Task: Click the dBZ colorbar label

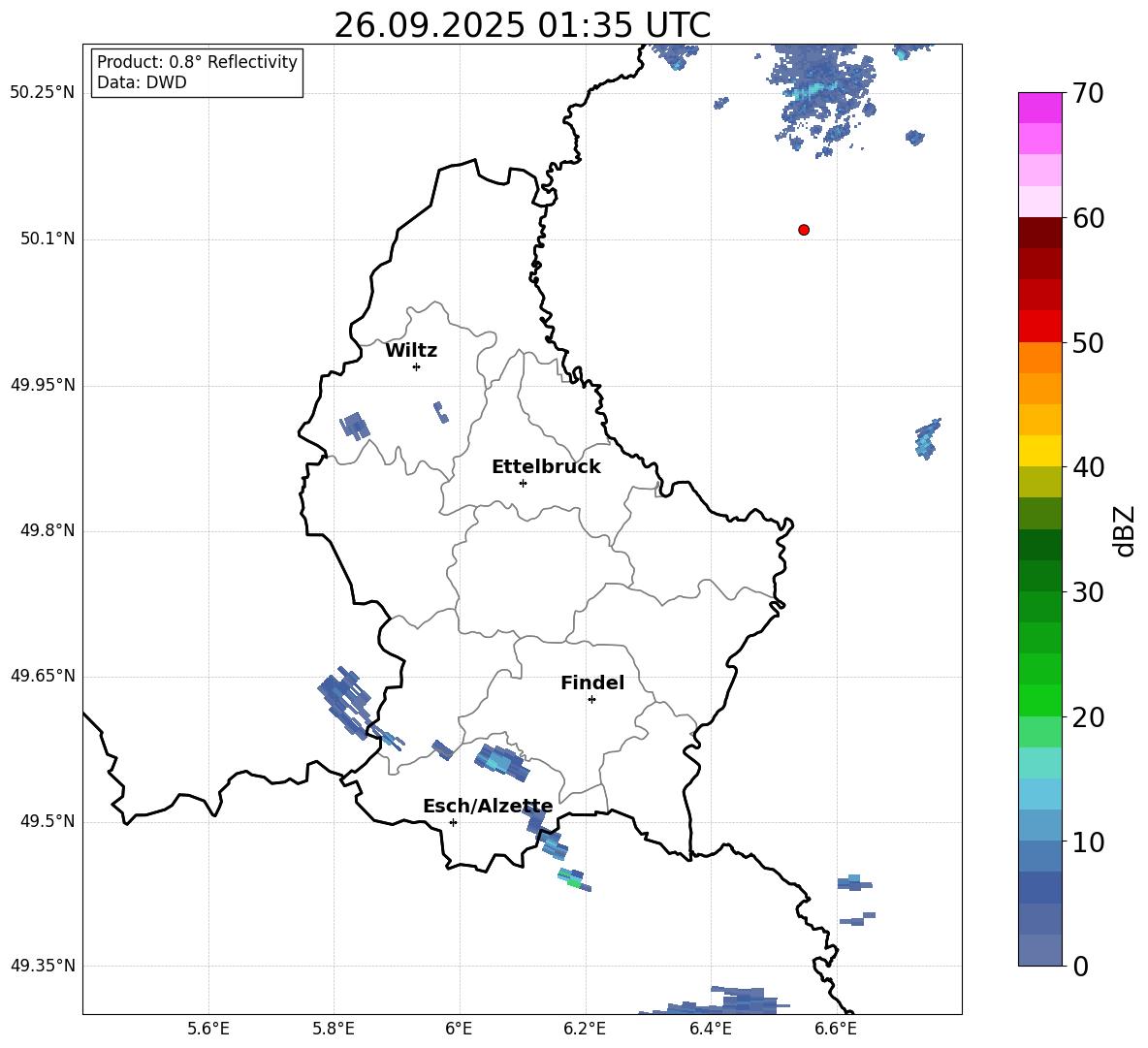Action: (1124, 530)
